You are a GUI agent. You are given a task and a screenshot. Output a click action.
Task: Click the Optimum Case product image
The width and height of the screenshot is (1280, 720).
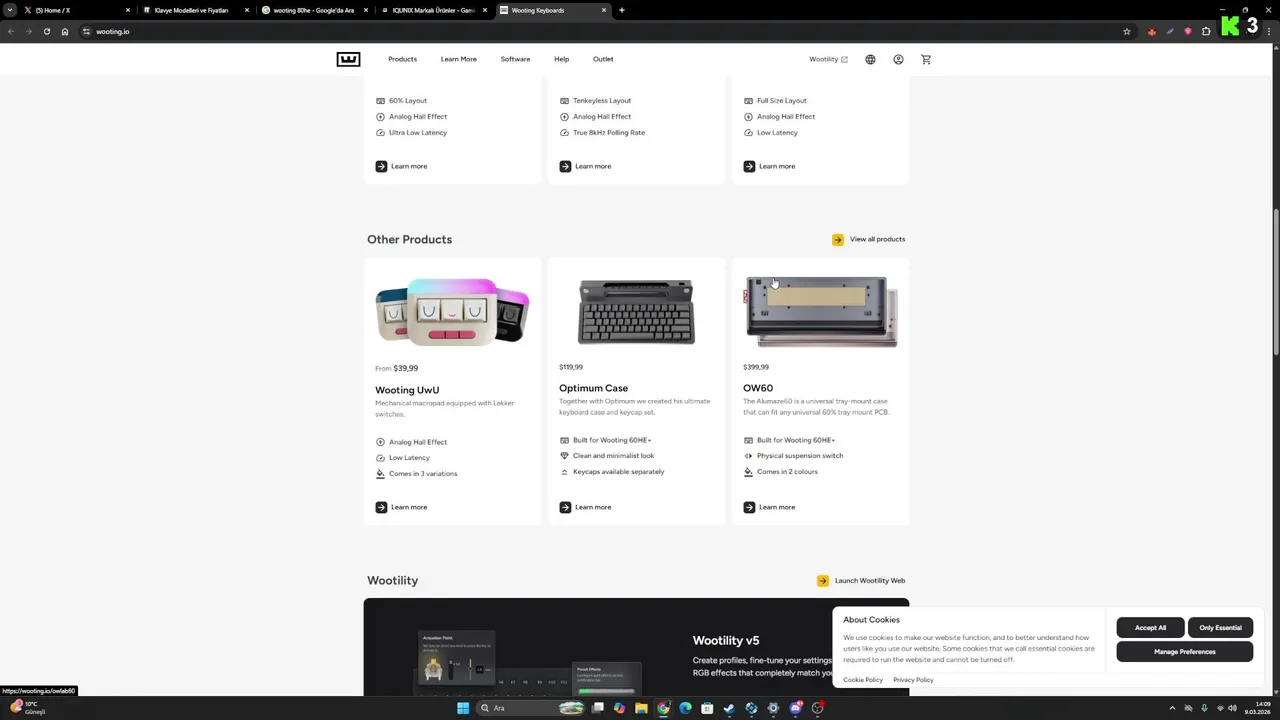click(x=636, y=312)
